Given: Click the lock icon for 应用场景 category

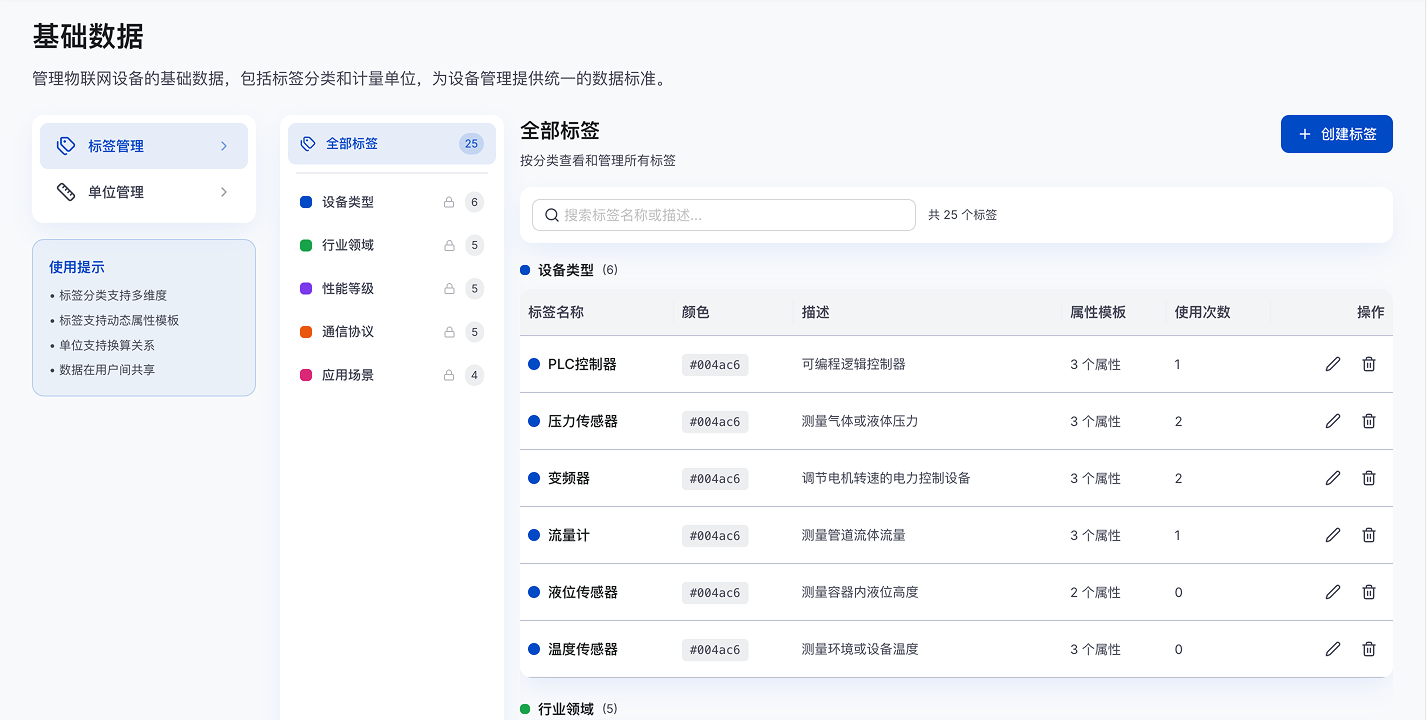Looking at the screenshot, I should point(449,376).
